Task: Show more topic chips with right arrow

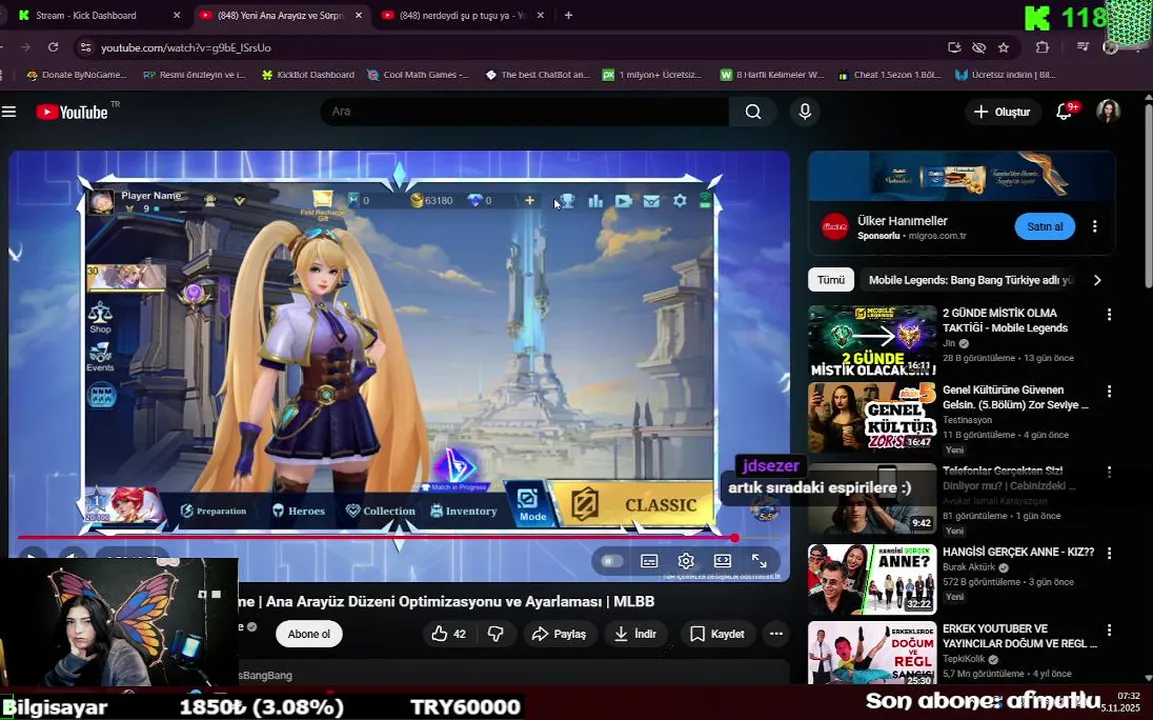Action: pos(1097,280)
